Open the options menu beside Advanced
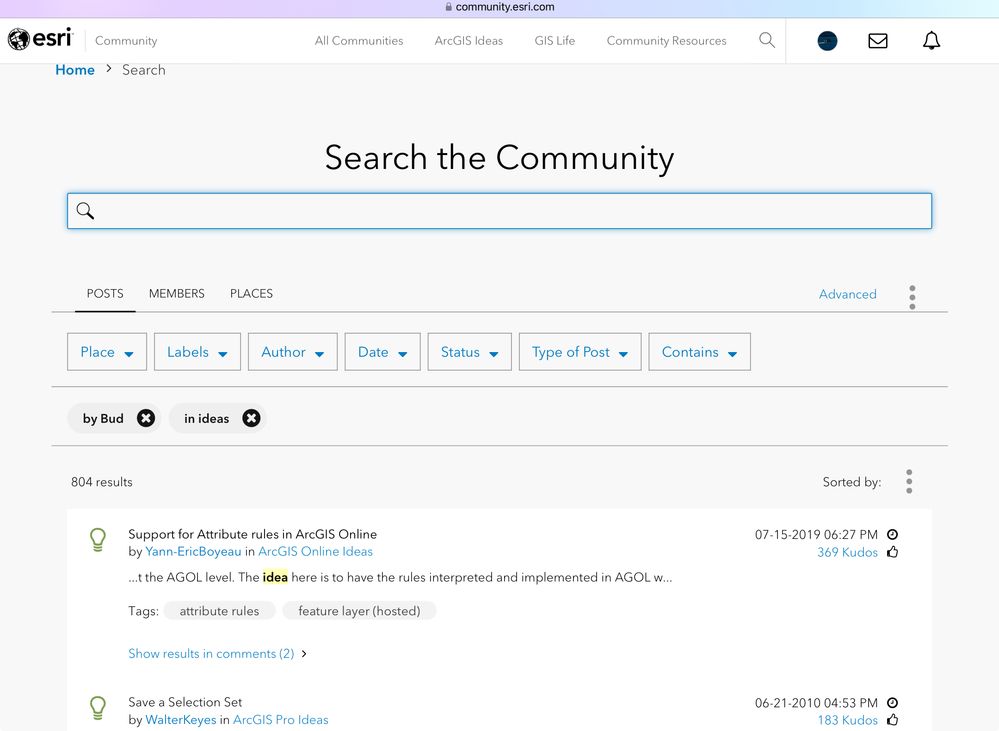The height and width of the screenshot is (731, 999). pos(912,297)
